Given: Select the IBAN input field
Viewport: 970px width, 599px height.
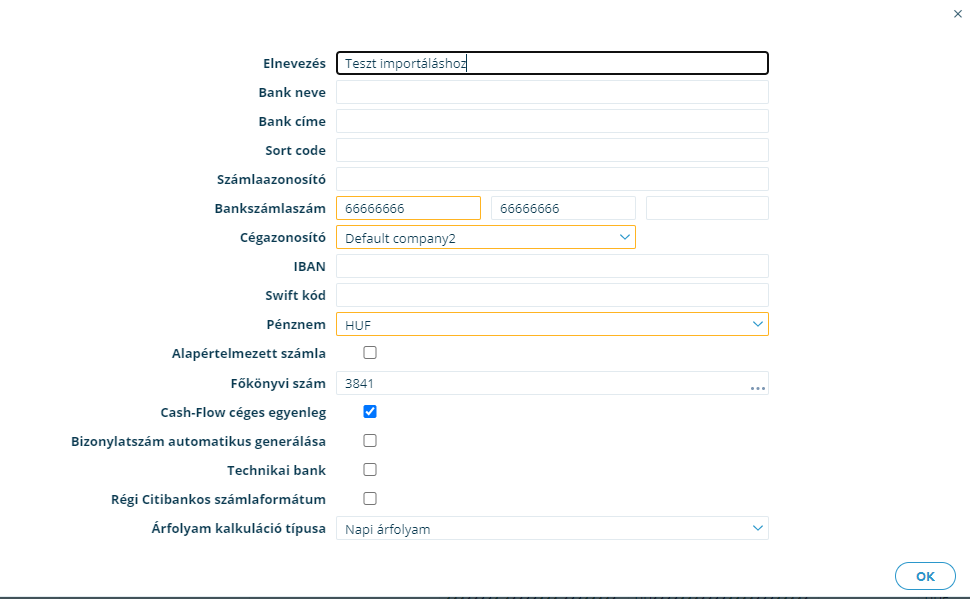Looking at the screenshot, I should coord(552,266).
